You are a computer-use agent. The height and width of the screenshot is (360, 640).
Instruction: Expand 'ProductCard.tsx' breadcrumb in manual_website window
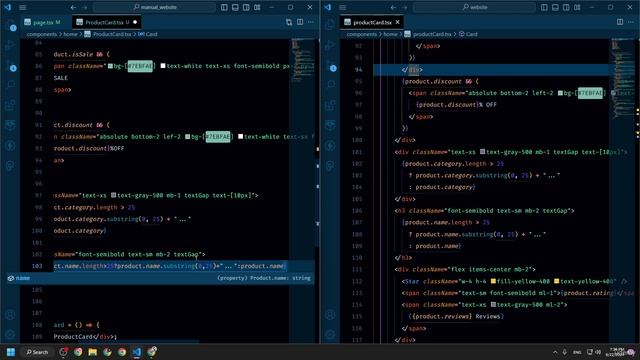pos(108,34)
